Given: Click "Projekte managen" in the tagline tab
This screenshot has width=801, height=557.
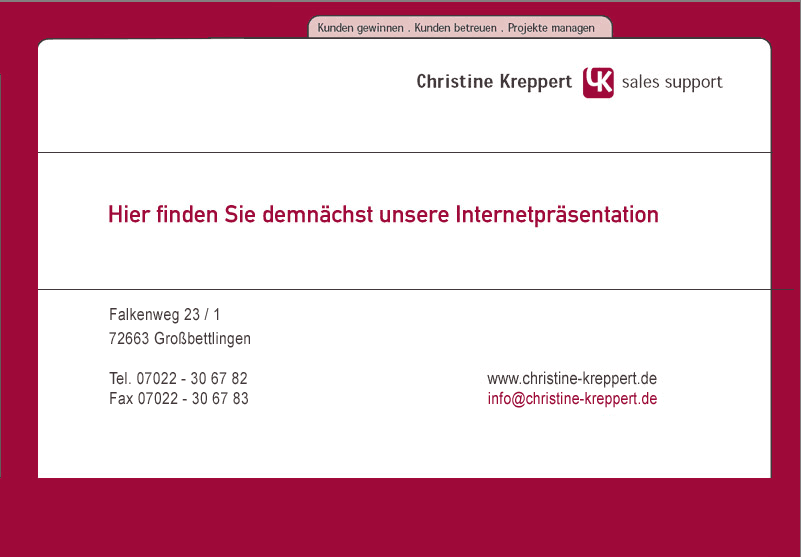Looking at the screenshot, I should [x=551, y=28].
